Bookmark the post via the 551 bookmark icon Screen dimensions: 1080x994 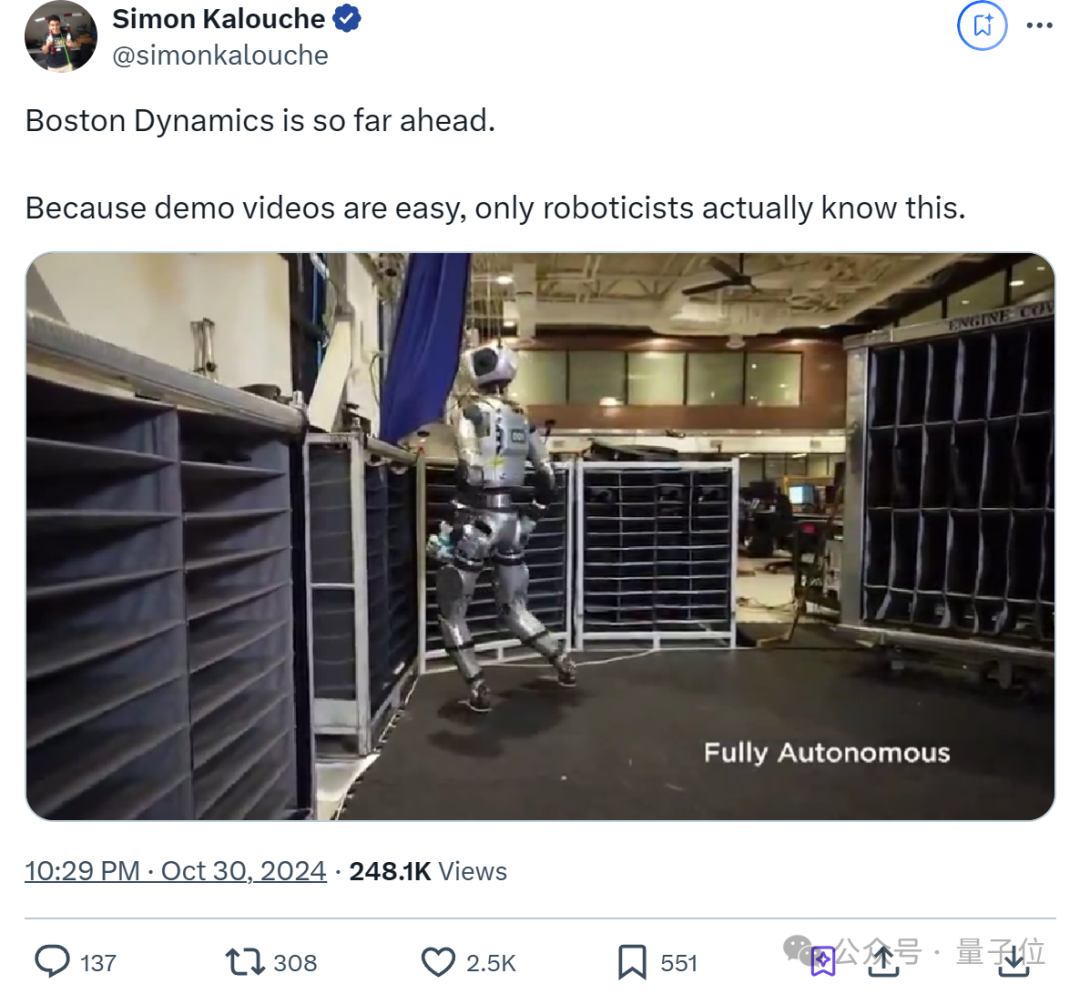pyautogui.click(x=632, y=962)
